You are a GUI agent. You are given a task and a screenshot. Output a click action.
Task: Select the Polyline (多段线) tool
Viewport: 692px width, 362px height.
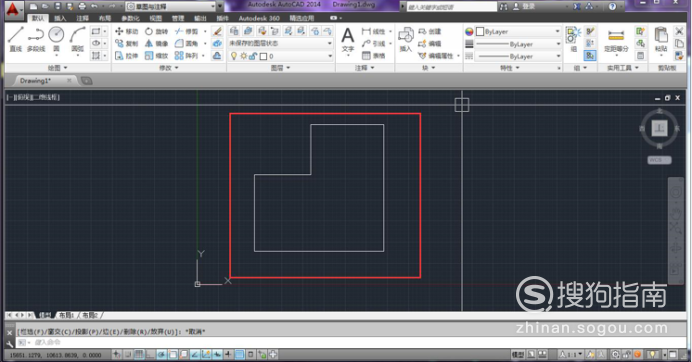[x=36, y=39]
